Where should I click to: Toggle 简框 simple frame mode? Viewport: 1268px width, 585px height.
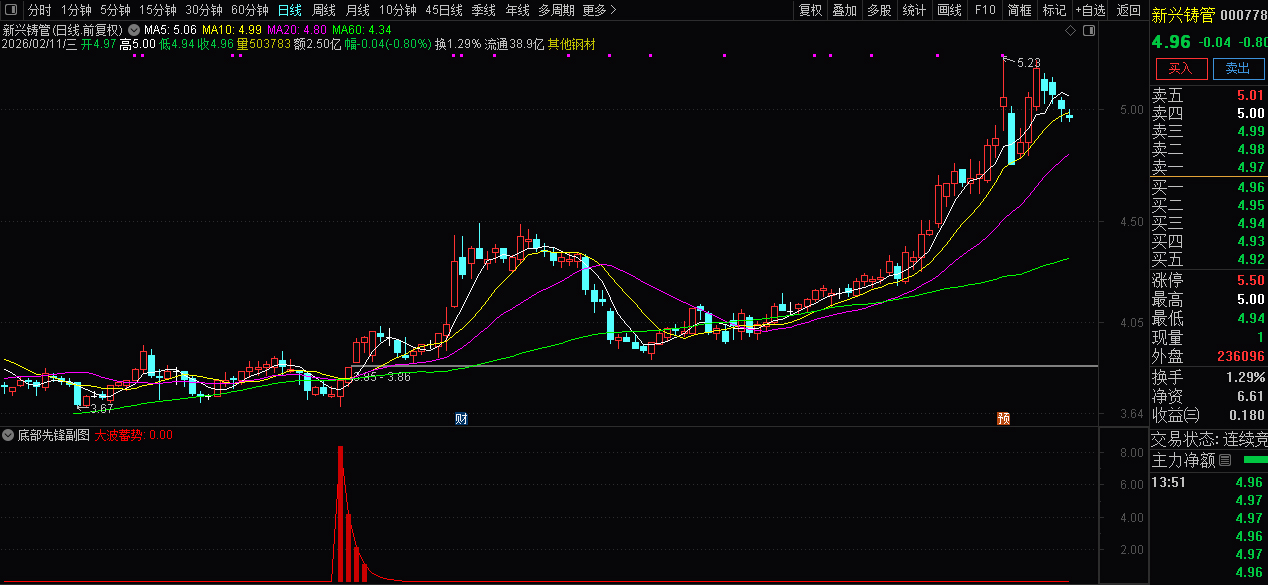point(1019,10)
